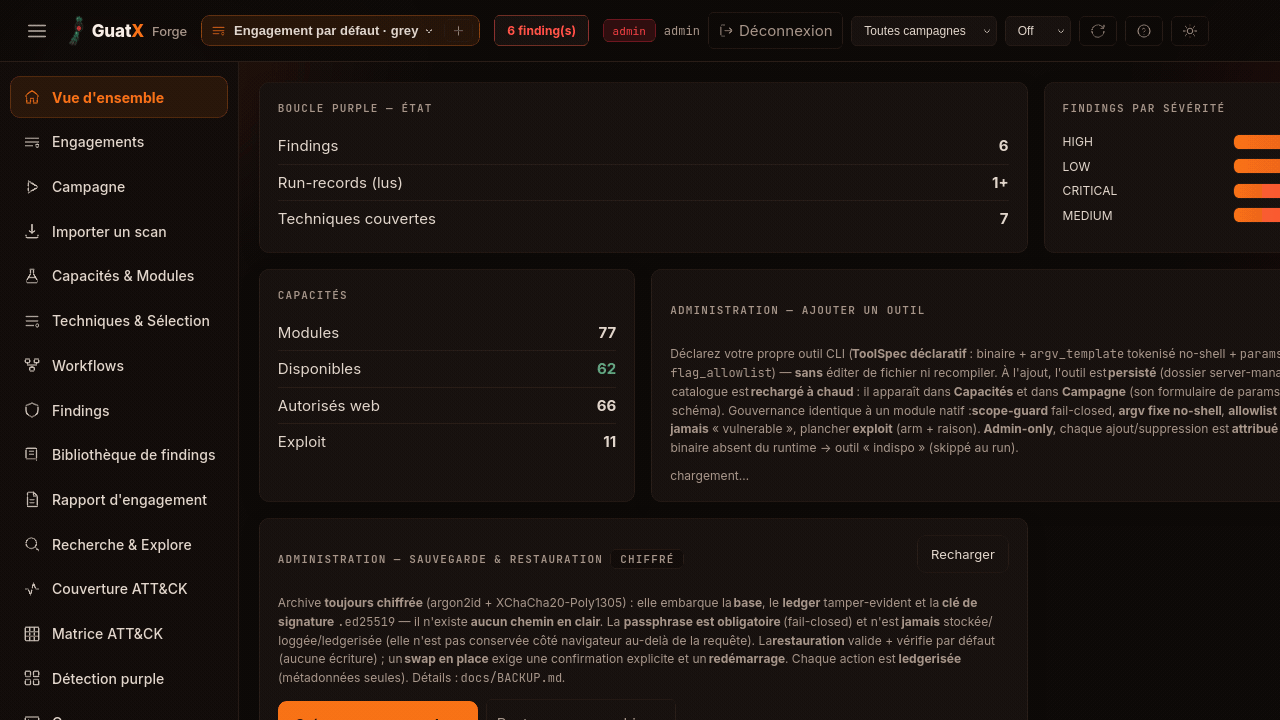The image size is (1280, 720).
Task: Click the Matrice ATT&CK grid icon
Action: point(32,634)
